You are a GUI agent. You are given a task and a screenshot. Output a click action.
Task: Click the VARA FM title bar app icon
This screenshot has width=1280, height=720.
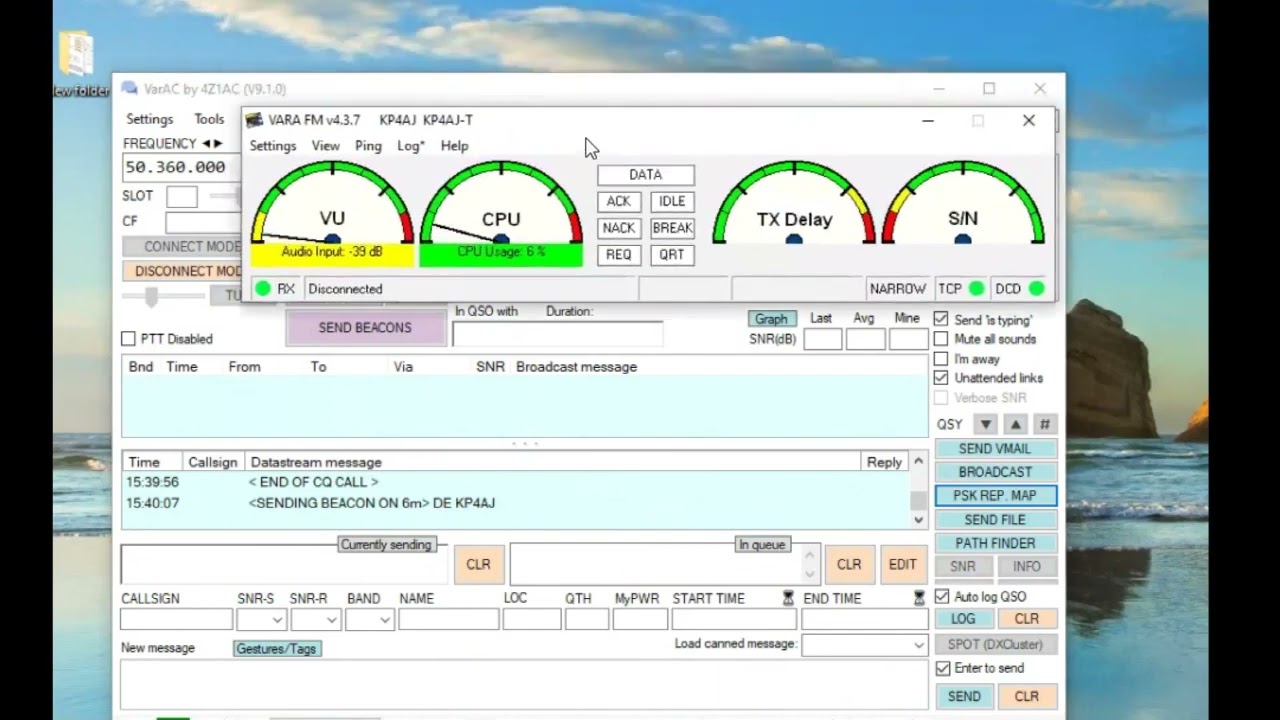pos(254,120)
